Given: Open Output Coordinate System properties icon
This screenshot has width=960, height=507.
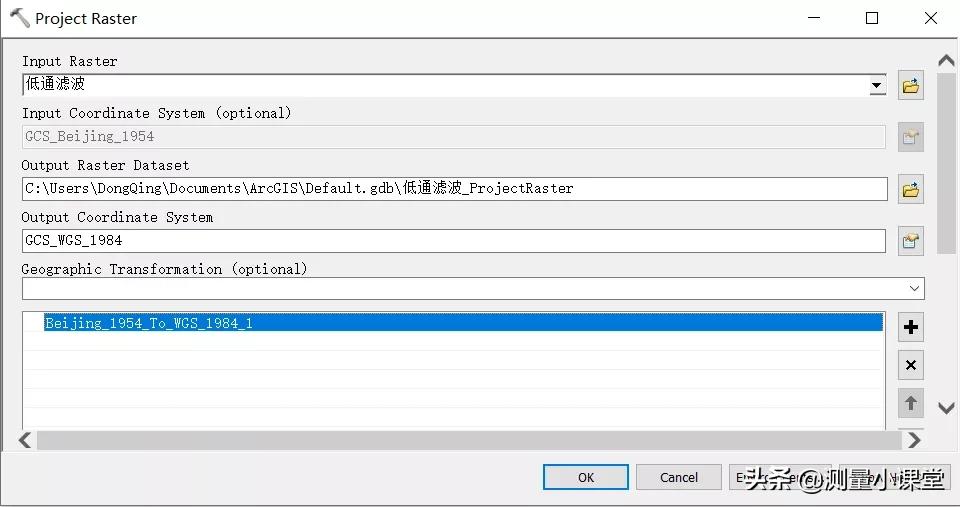Looking at the screenshot, I should tap(910, 241).
